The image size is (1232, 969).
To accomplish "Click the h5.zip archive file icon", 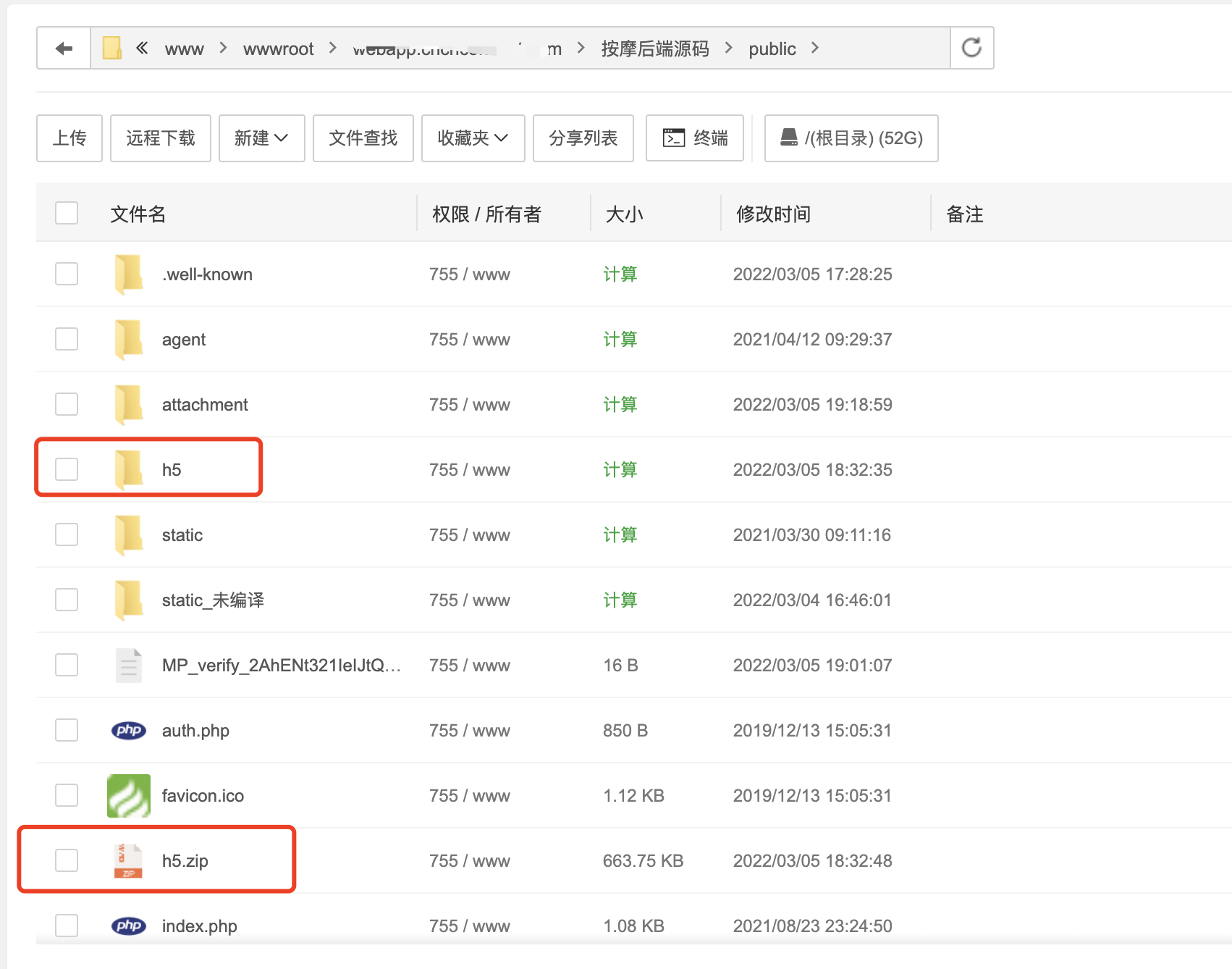I will (129, 860).
